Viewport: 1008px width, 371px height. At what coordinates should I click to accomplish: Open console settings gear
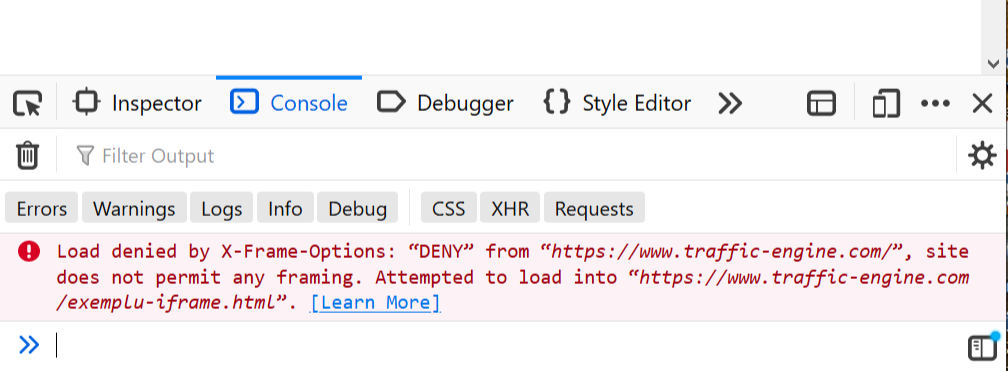[982, 156]
